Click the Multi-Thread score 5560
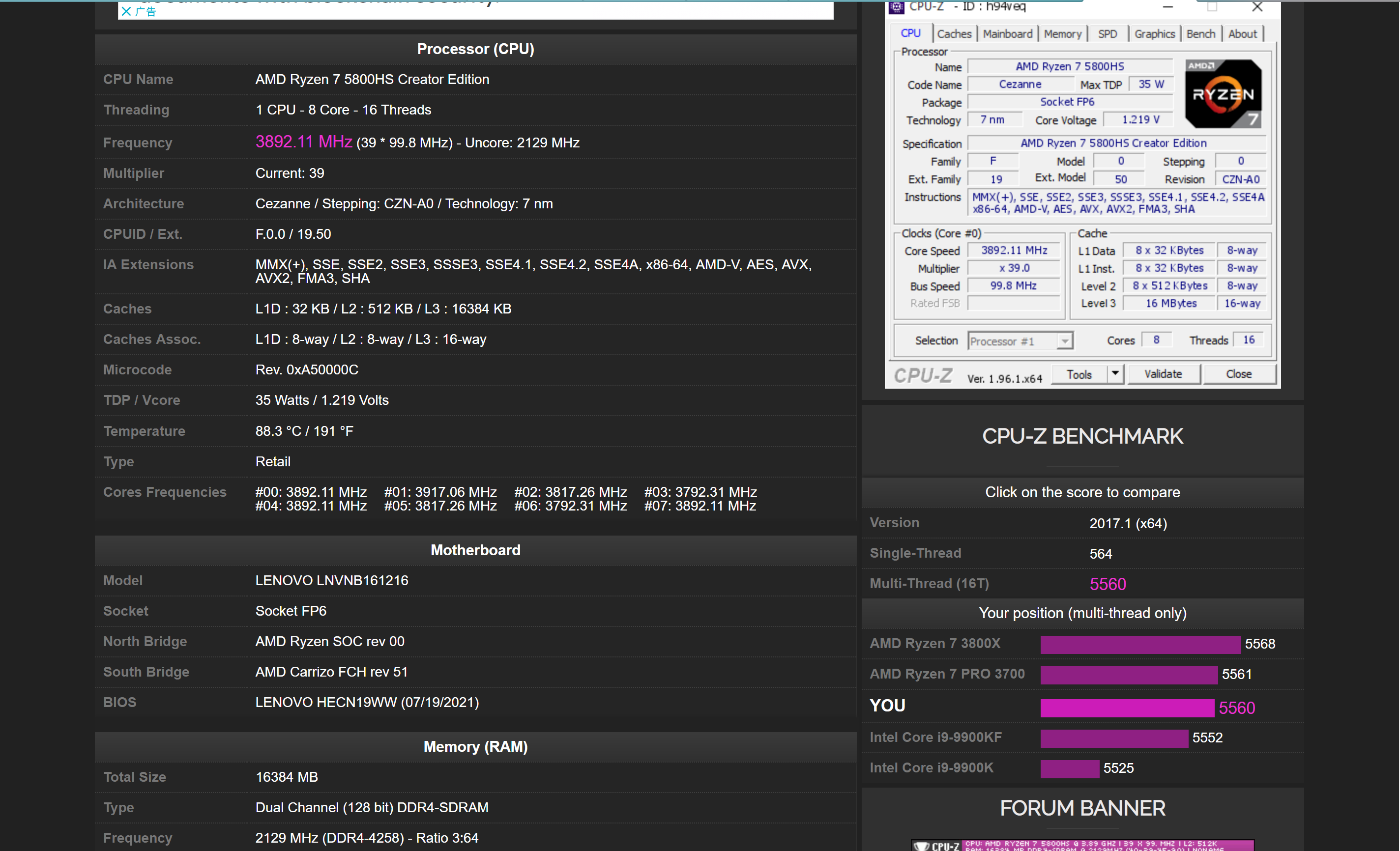The image size is (1400, 851). click(x=1108, y=584)
